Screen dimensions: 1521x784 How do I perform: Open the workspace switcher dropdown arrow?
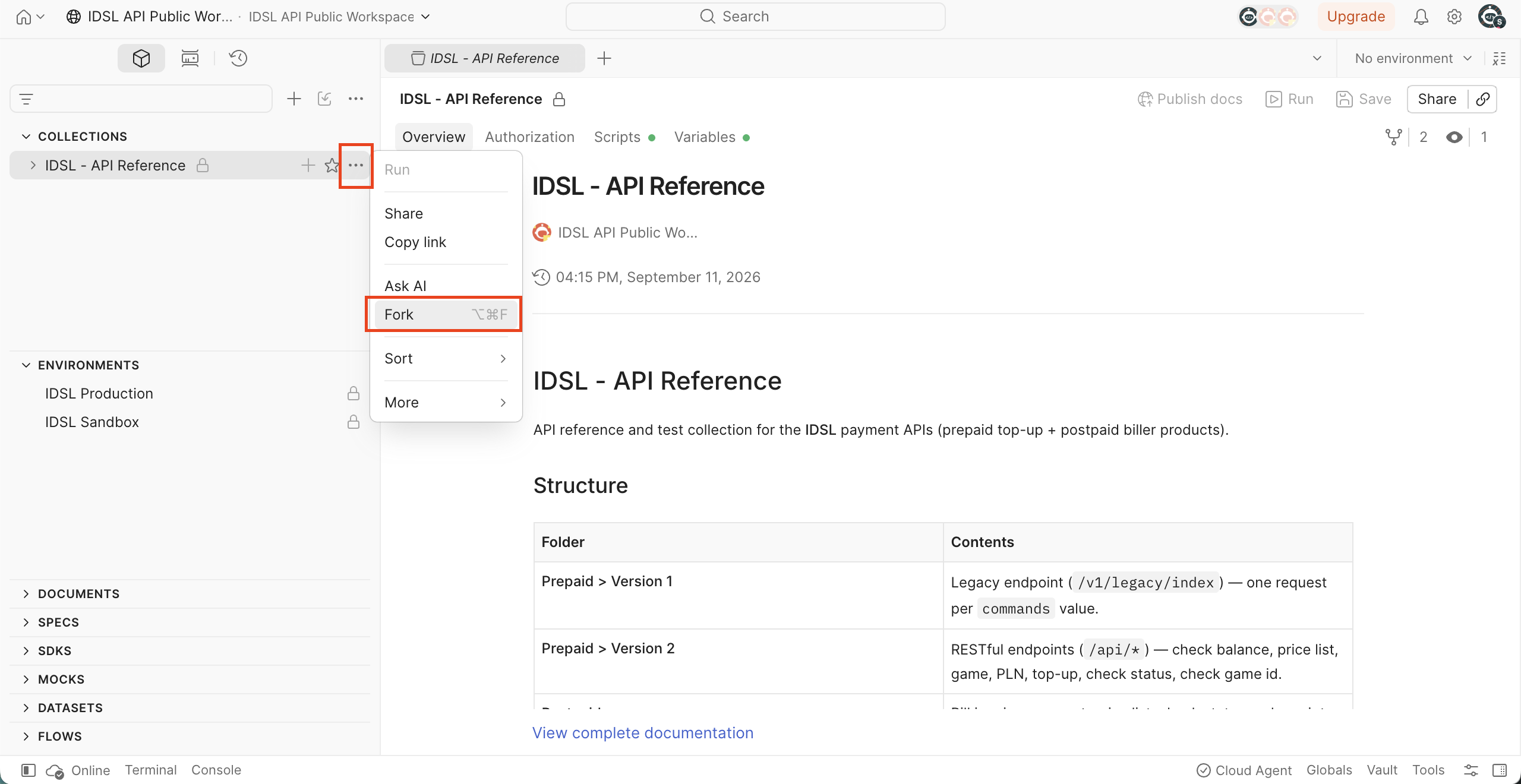pyautogui.click(x=425, y=17)
